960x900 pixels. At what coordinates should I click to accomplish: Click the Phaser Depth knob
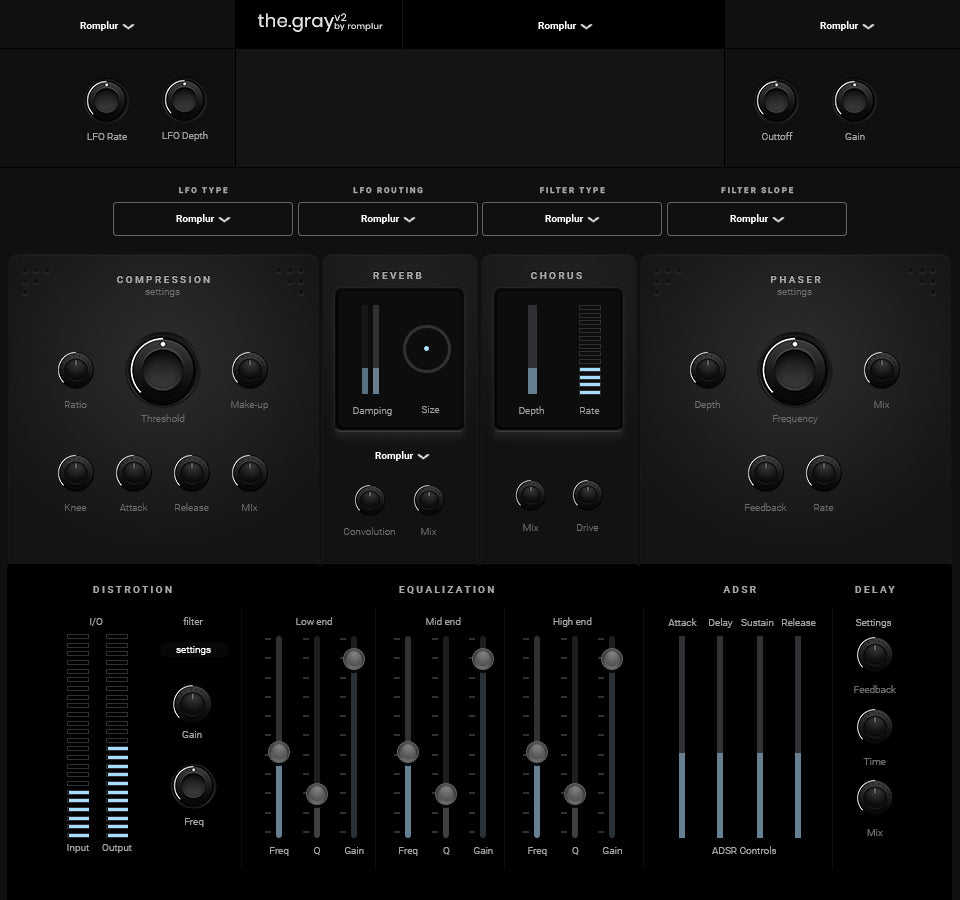(x=707, y=370)
